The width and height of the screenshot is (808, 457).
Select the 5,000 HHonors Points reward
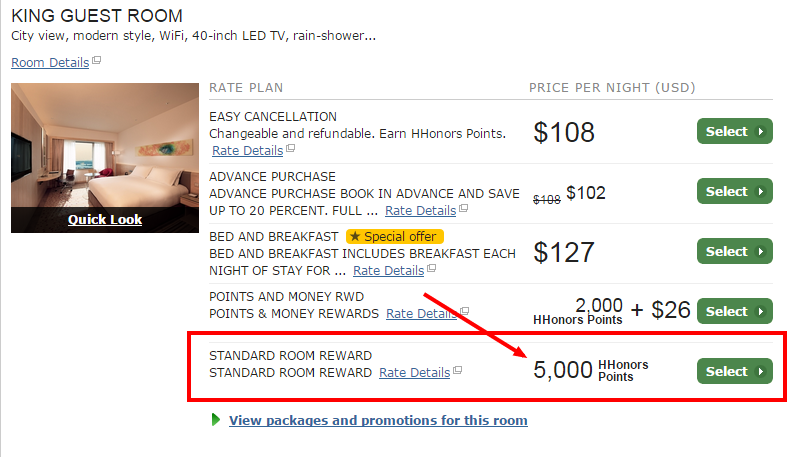tap(734, 371)
